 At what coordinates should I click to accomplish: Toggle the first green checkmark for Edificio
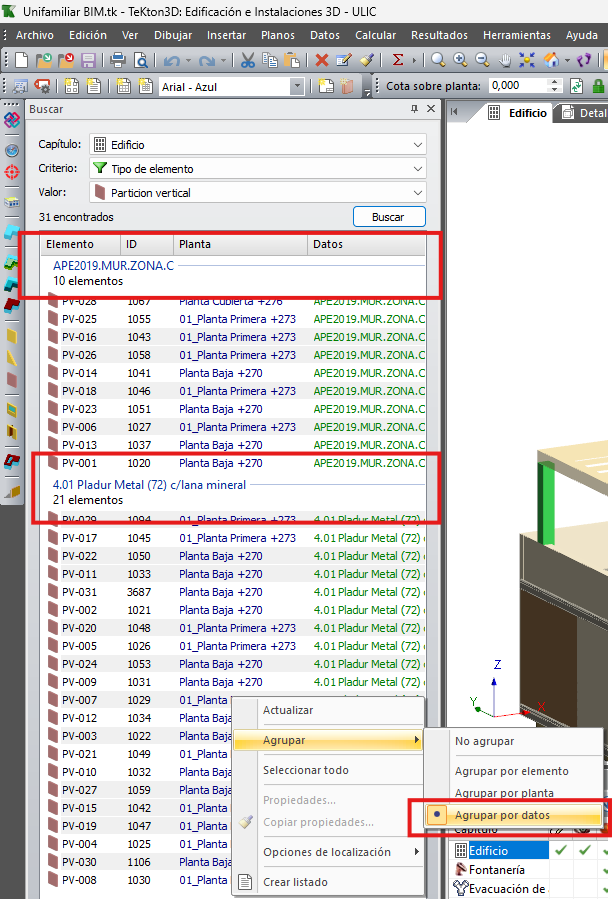tap(561, 850)
